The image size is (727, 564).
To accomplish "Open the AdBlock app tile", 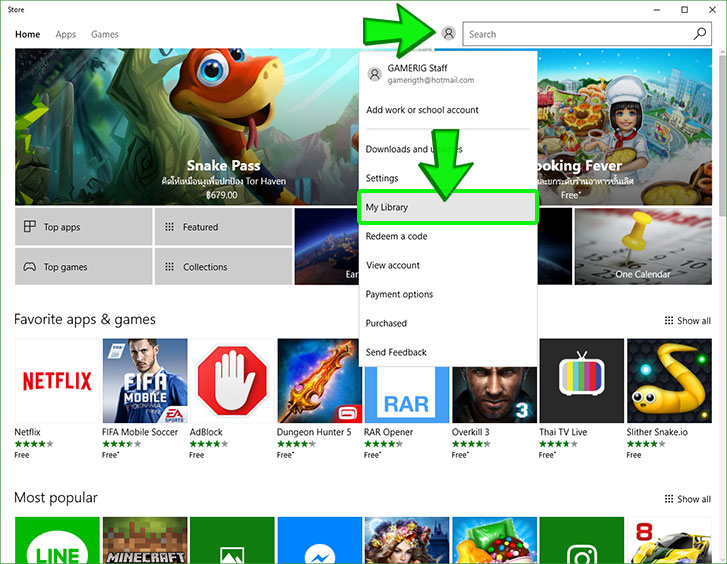I will tap(232, 381).
